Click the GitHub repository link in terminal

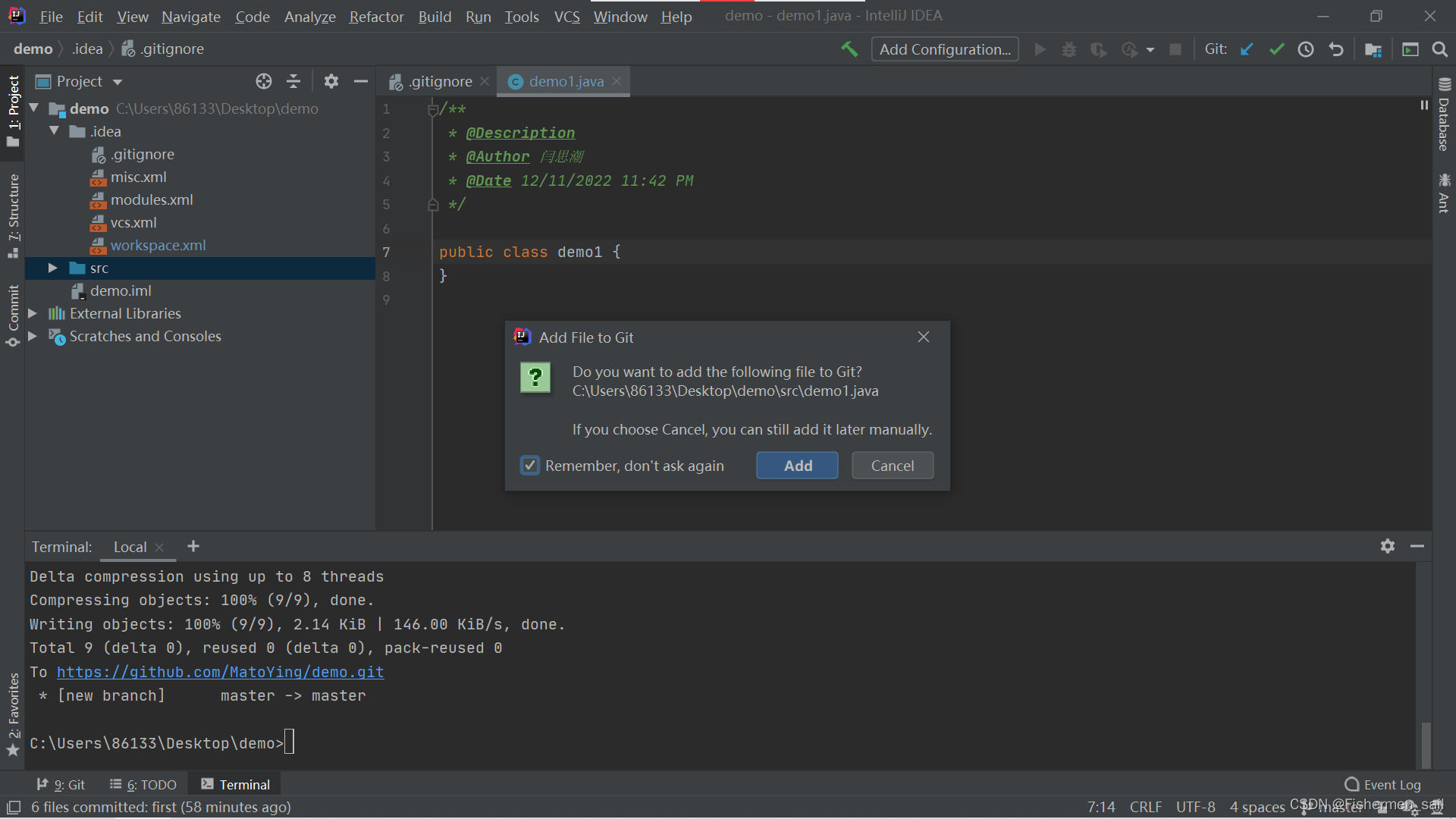[220, 671]
